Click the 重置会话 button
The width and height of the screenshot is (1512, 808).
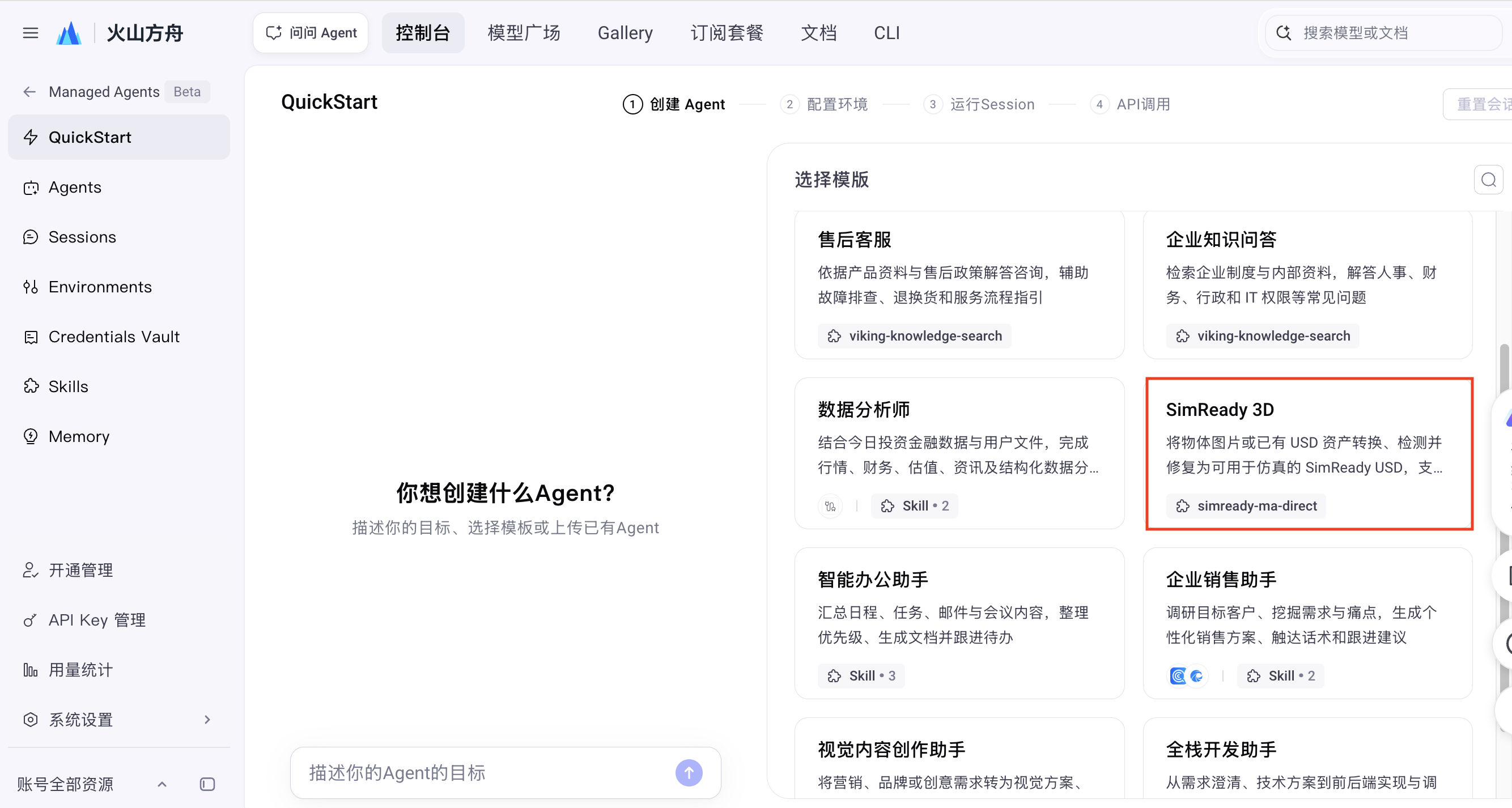[x=1479, y=104]
